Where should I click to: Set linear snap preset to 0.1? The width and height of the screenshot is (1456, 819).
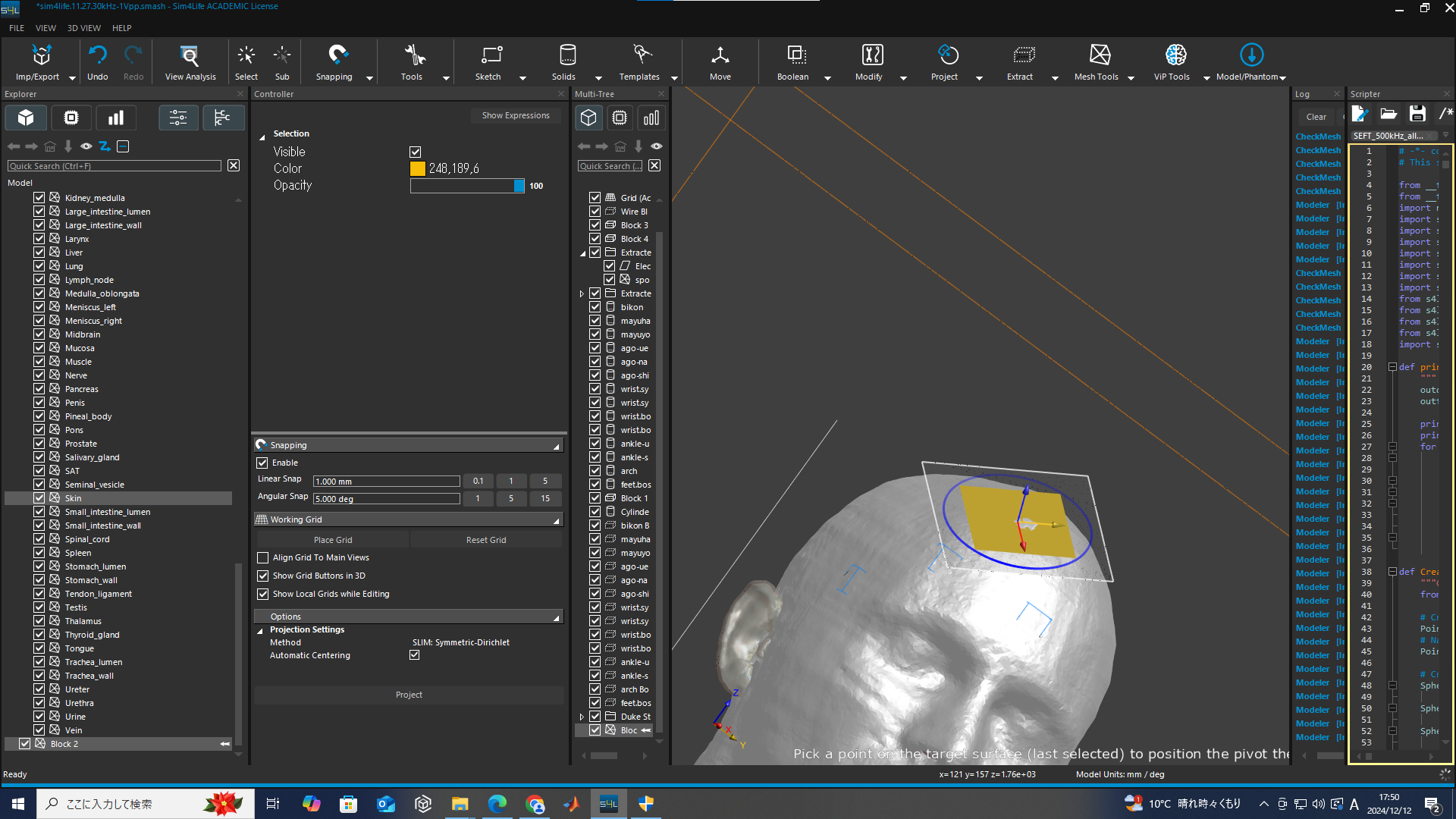(478, 481)
